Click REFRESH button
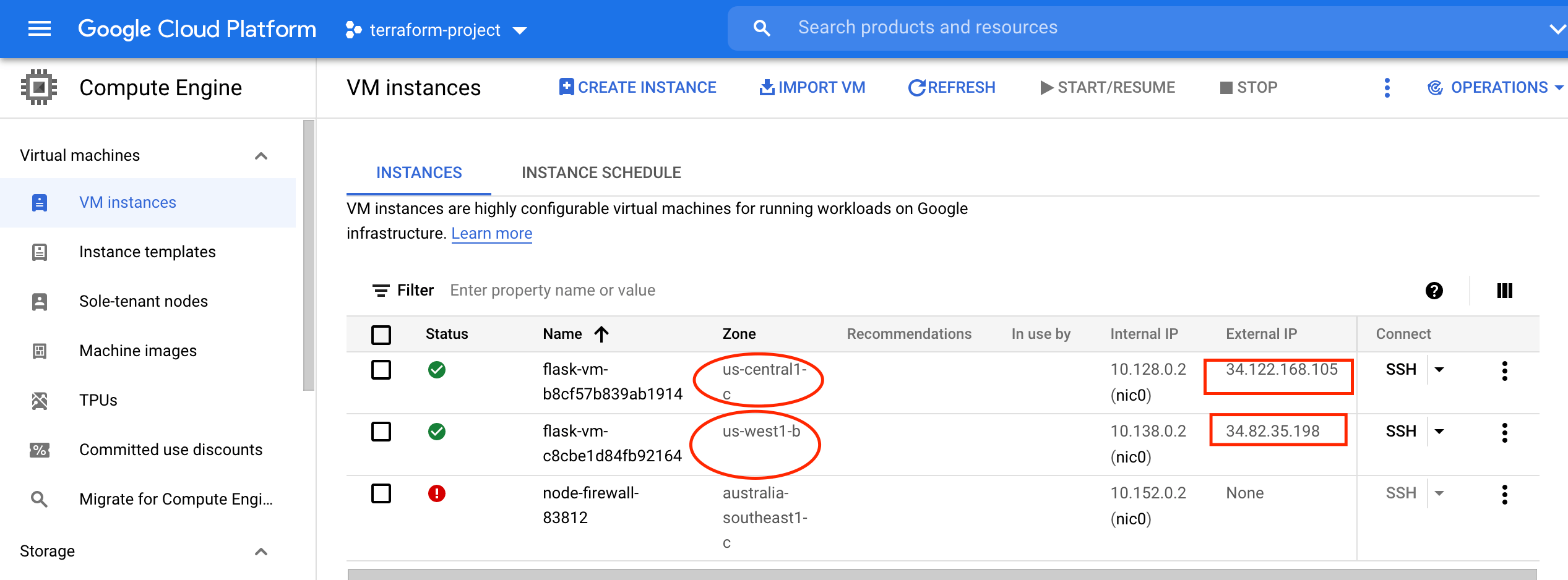The image size is (1568, 580). (x=952, y=88)
